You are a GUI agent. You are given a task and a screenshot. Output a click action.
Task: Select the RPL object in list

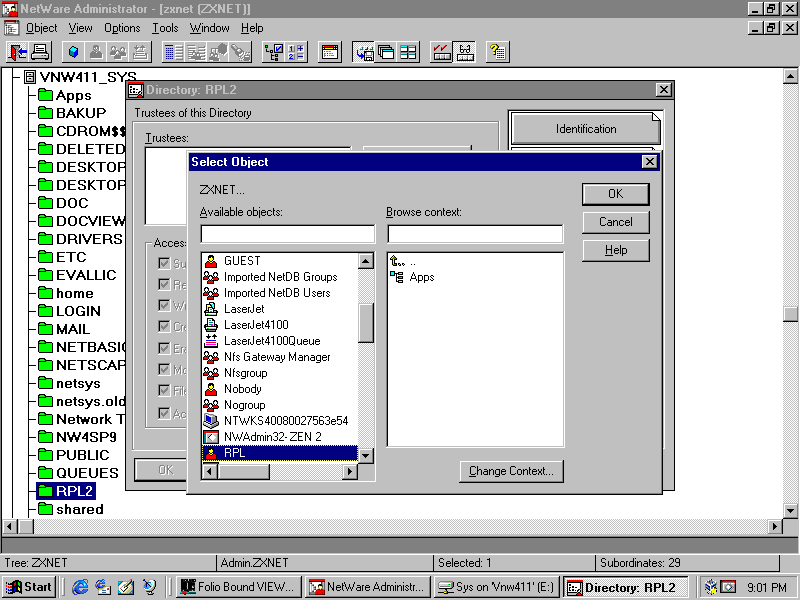(x=280, y=453)
